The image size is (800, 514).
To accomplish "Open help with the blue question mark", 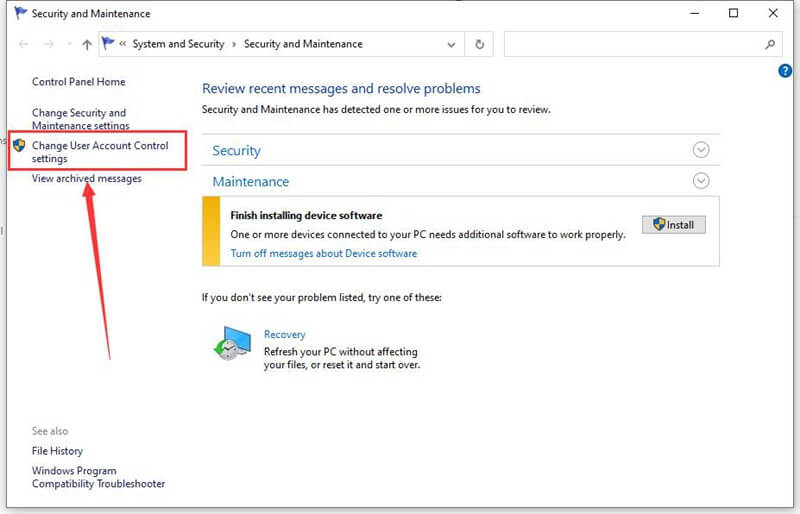I will point(785,71).
